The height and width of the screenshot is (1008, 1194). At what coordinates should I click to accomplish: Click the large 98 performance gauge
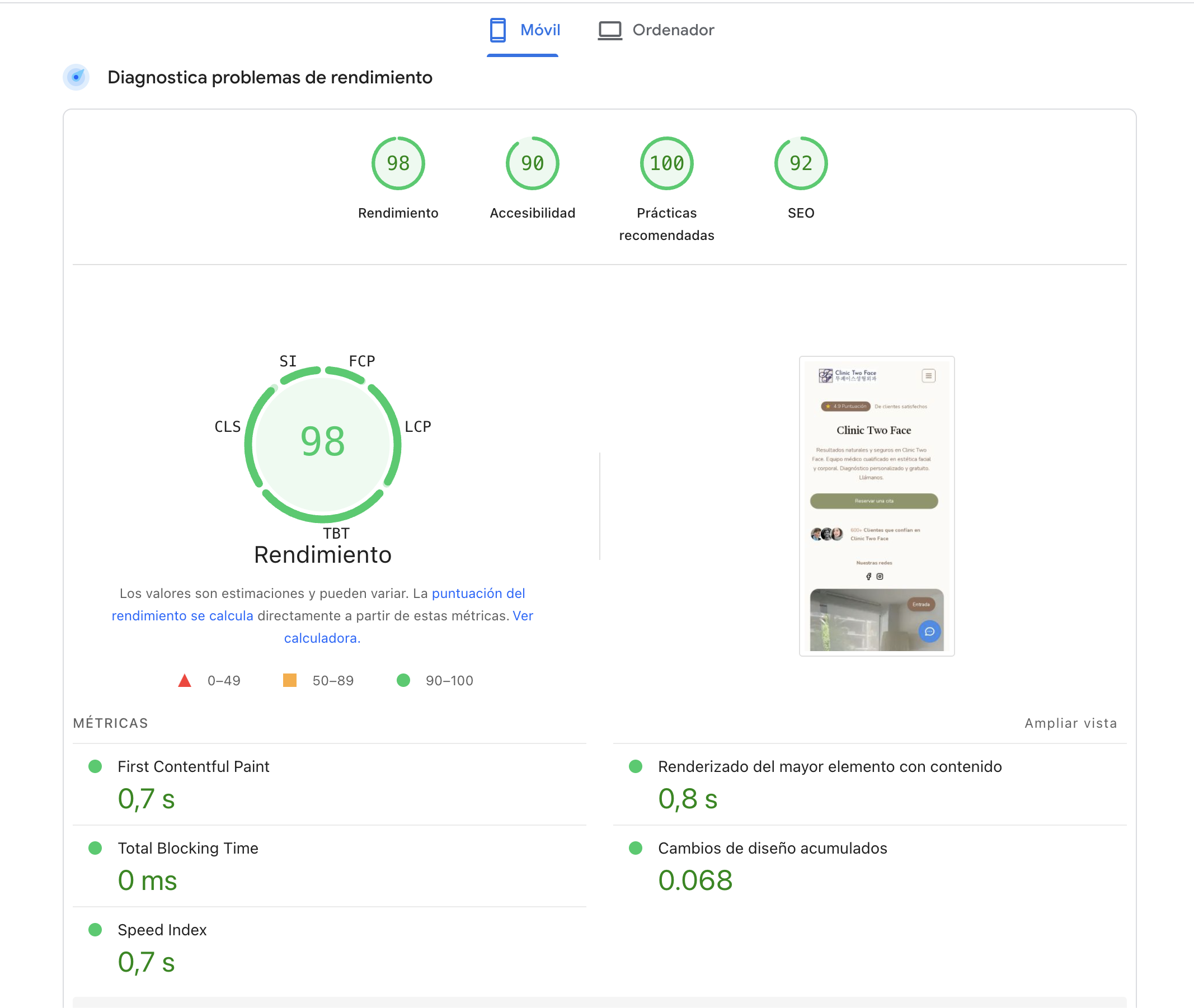322,443
